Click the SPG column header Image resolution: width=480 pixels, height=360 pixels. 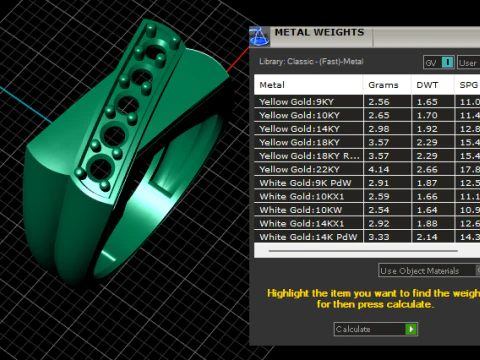pos(467,85)
